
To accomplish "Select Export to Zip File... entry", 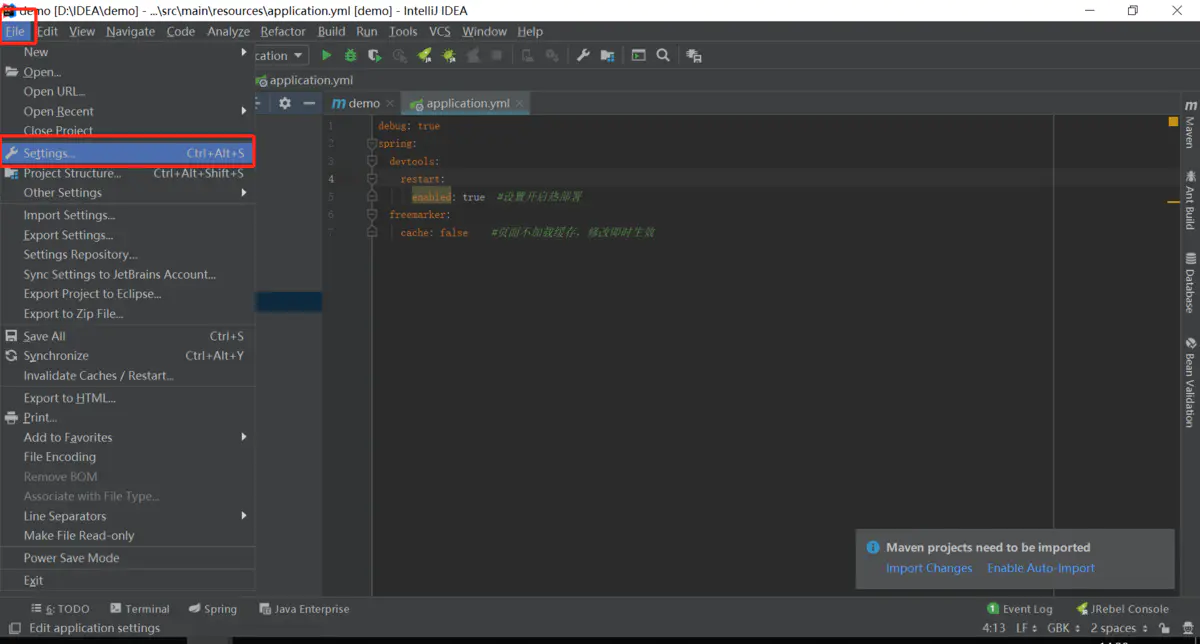I will 127,313.
